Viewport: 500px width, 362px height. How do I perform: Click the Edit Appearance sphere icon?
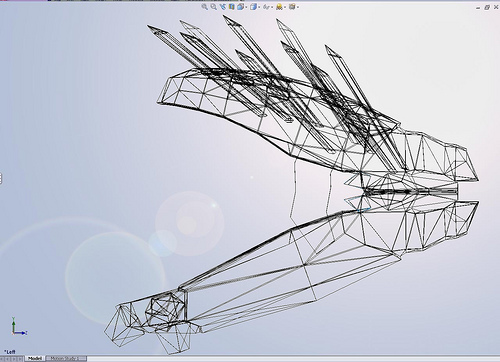click(279, 7)
